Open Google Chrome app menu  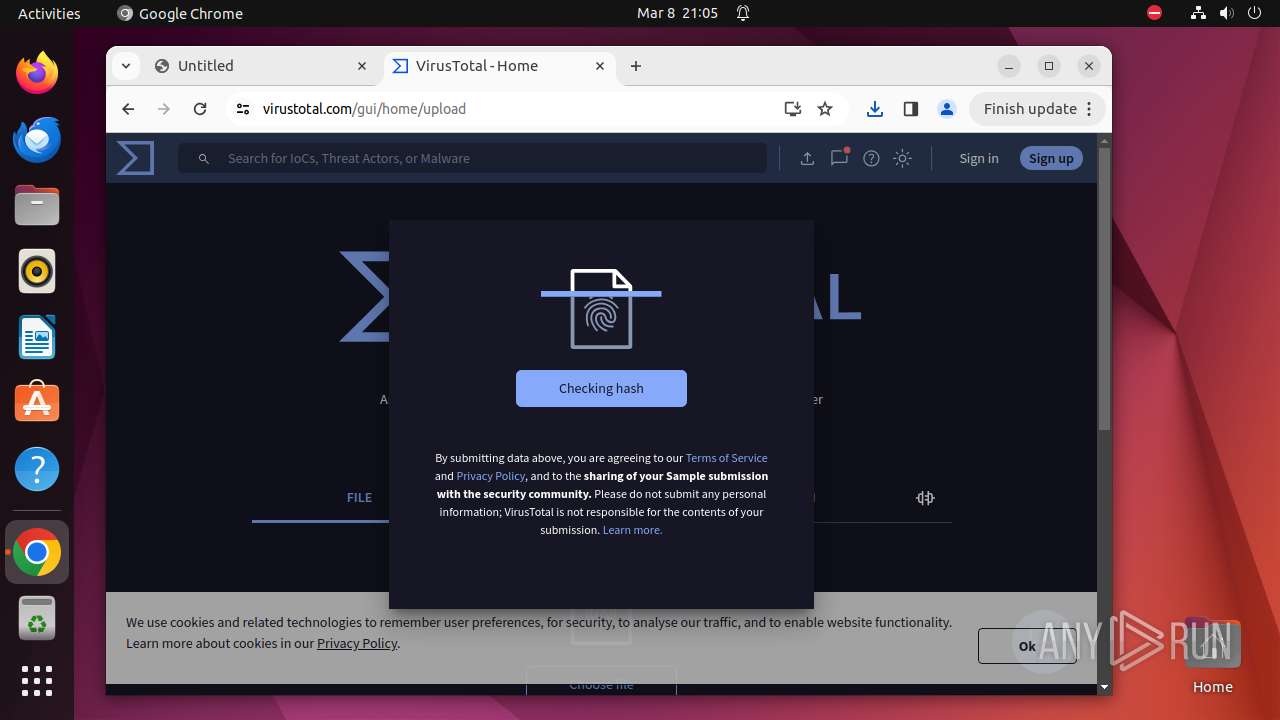180,13
